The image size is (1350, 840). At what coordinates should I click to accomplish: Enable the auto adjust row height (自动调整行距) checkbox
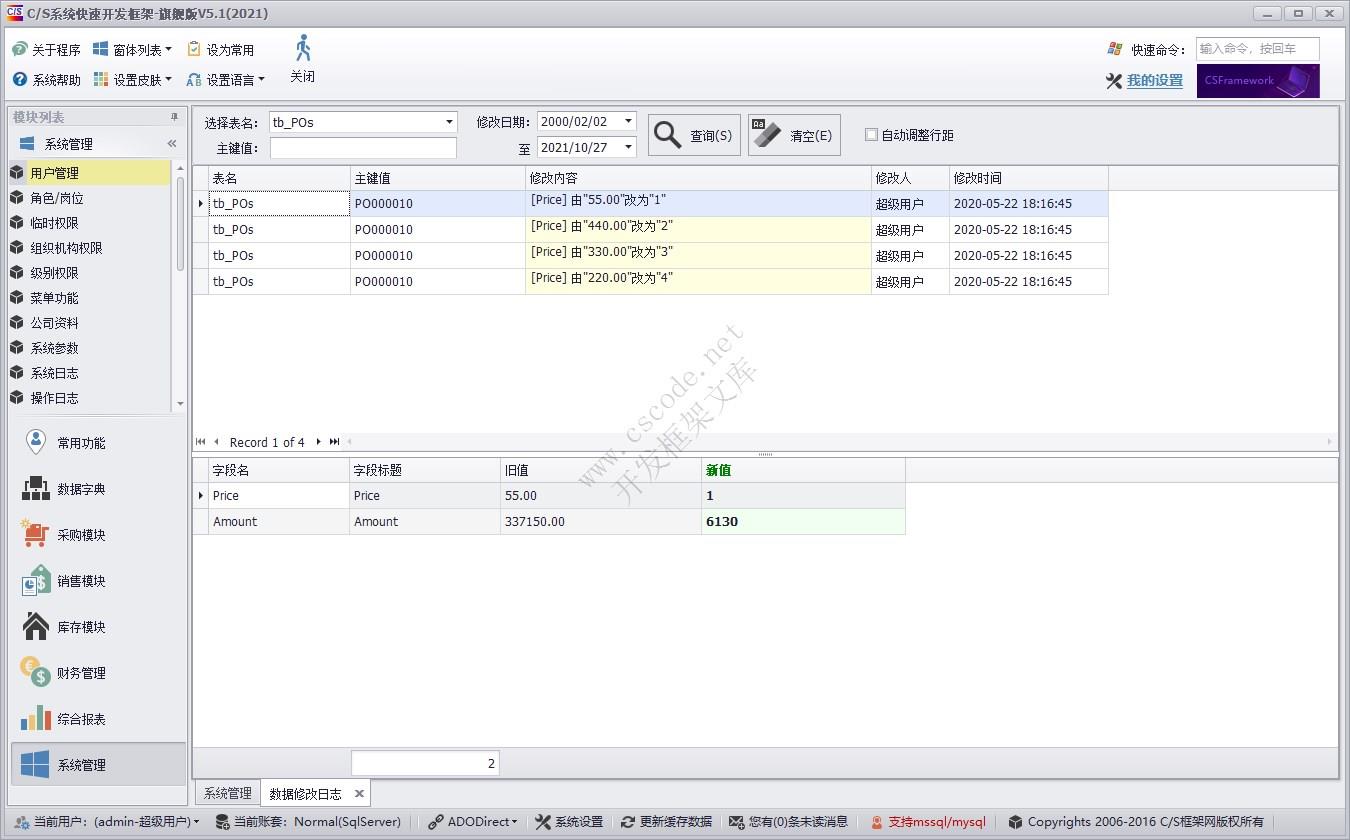(871, 135)
